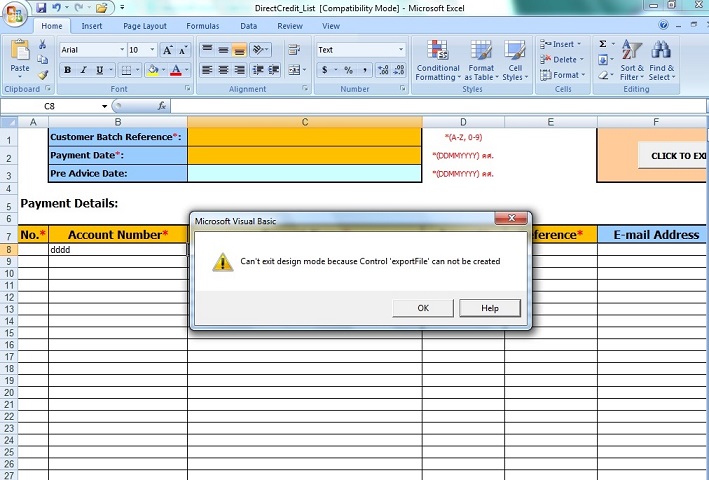Image resolution: width=709 pixels, height=480 pixels.
Task: Click the Paste icon in Clipboard group
Action: [x=19, y=52]
